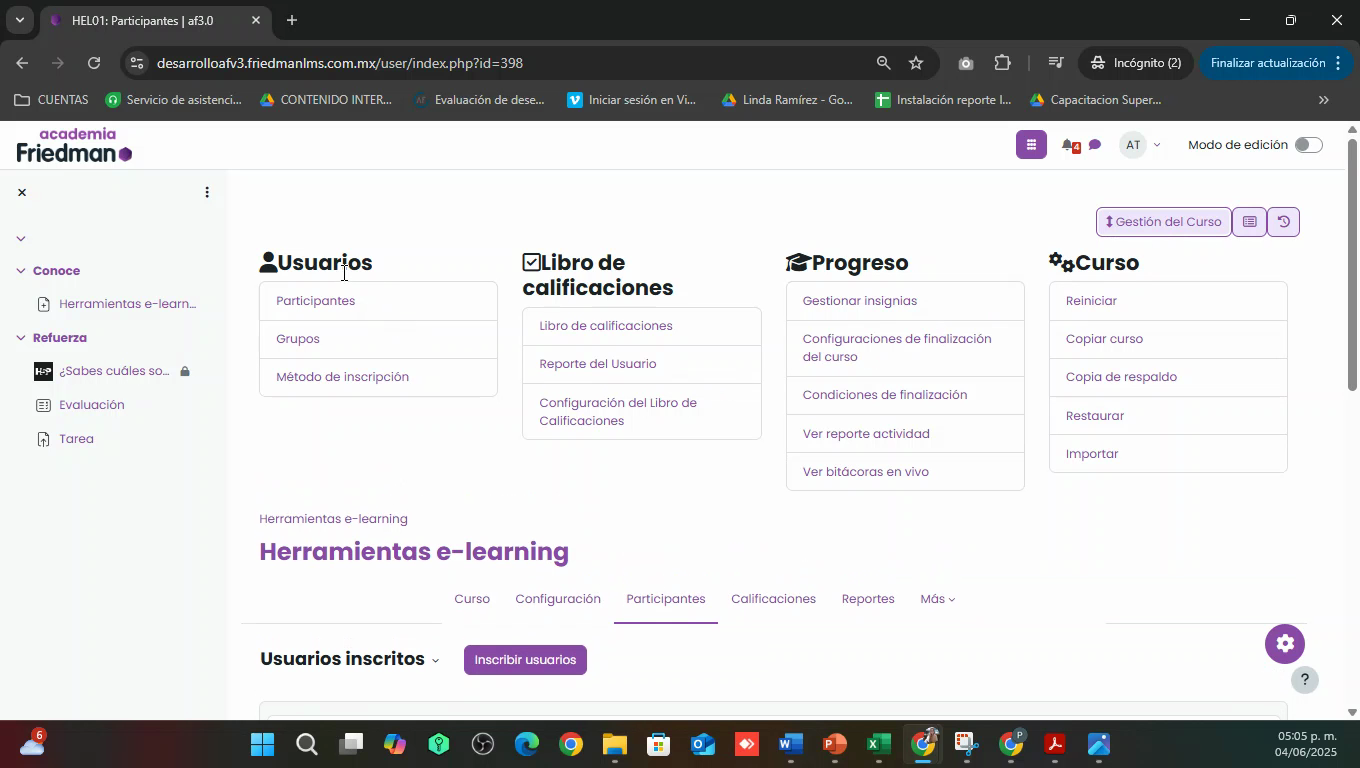Open Outlook from the taskbar
The width and height of the screenshot is (1360, 768).
(x=702, y=744)
